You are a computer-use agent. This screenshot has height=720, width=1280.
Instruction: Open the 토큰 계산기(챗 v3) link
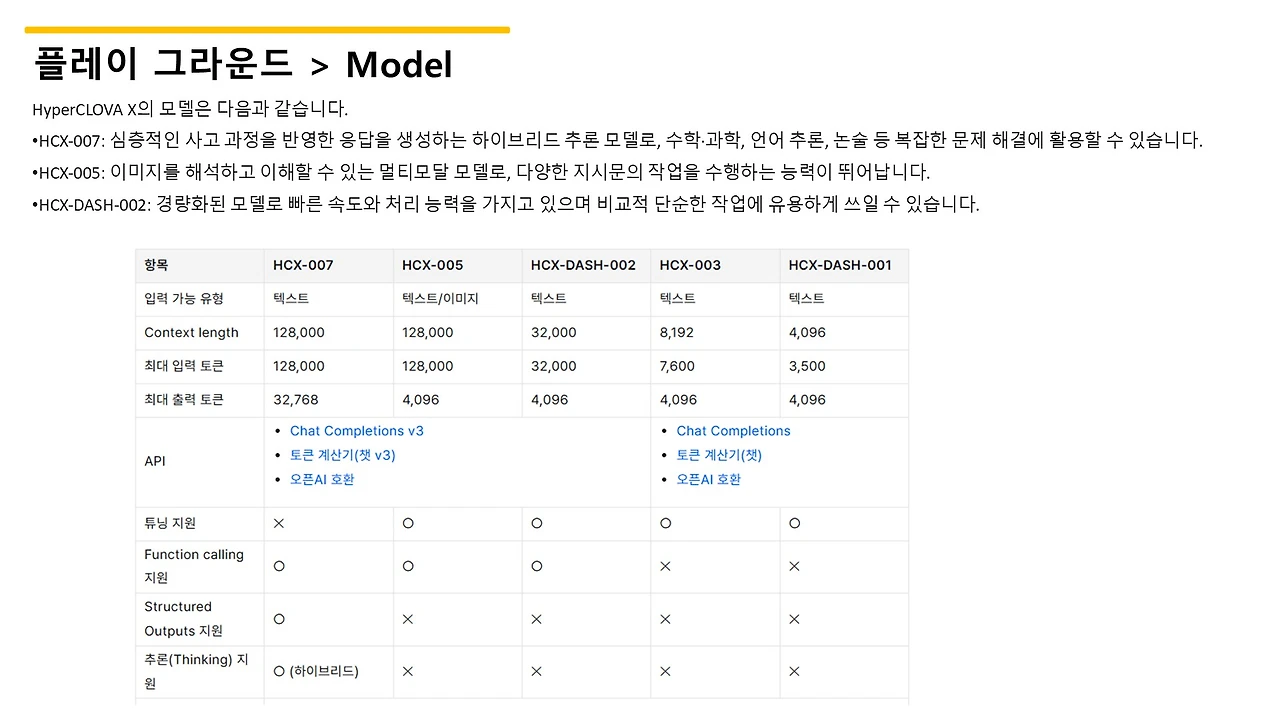pos(343,455)
